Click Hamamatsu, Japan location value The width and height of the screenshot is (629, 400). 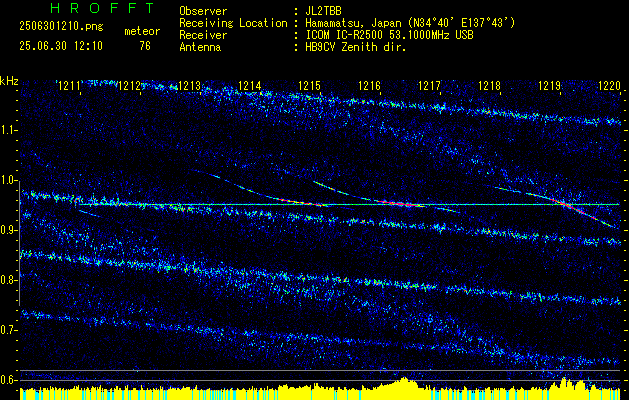[x=410, y=23]
